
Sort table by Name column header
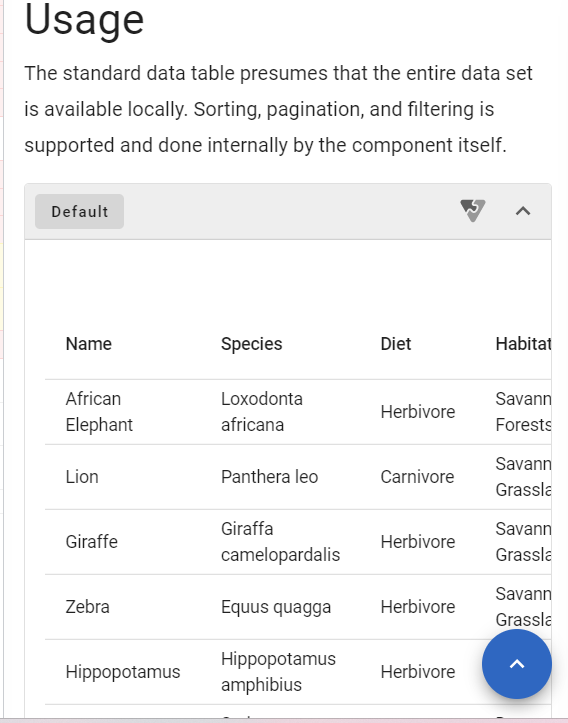tap(89, 344)
